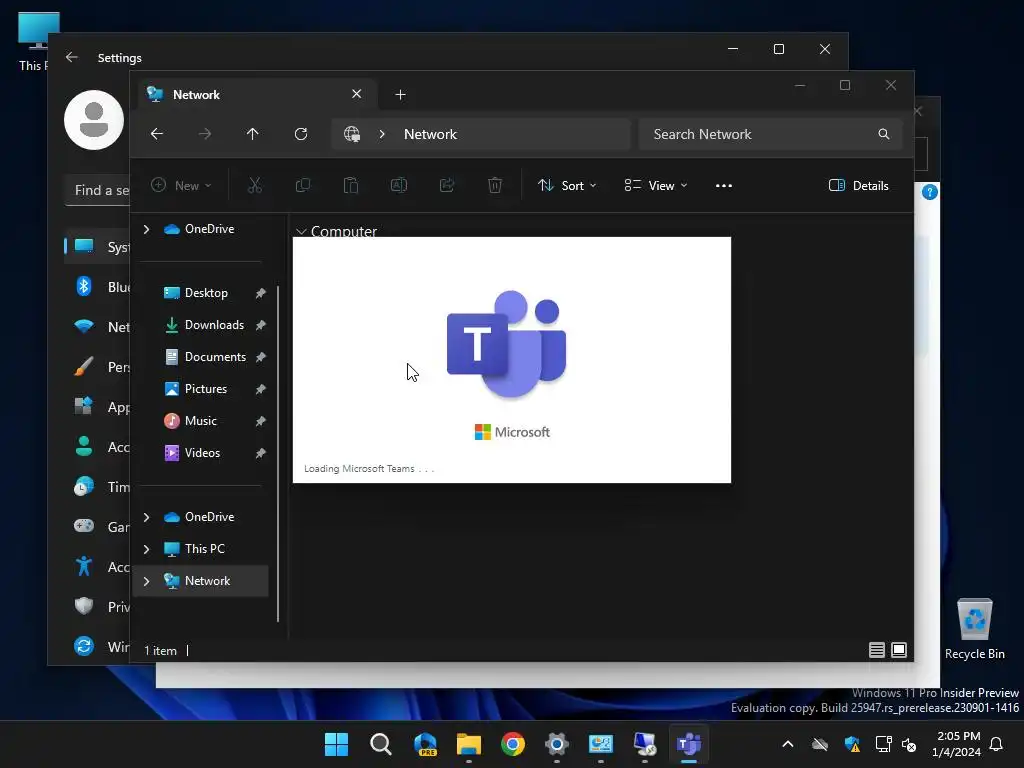Viewport: 1024px width, 768px height.
Task: Click the Share toolbar icon
Action: point(447,185)
